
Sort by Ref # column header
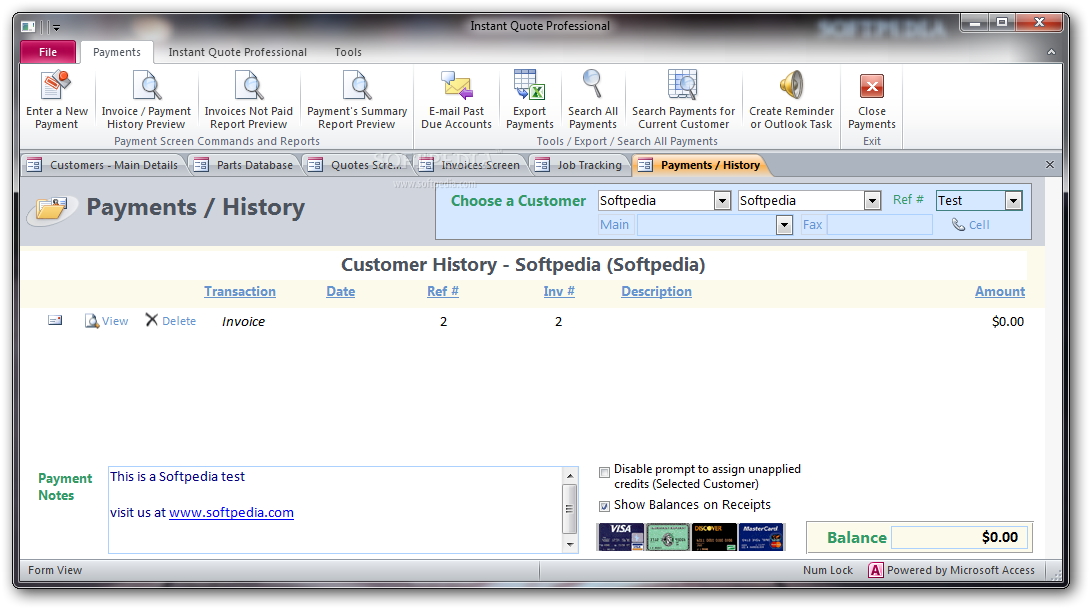[443, 291]
